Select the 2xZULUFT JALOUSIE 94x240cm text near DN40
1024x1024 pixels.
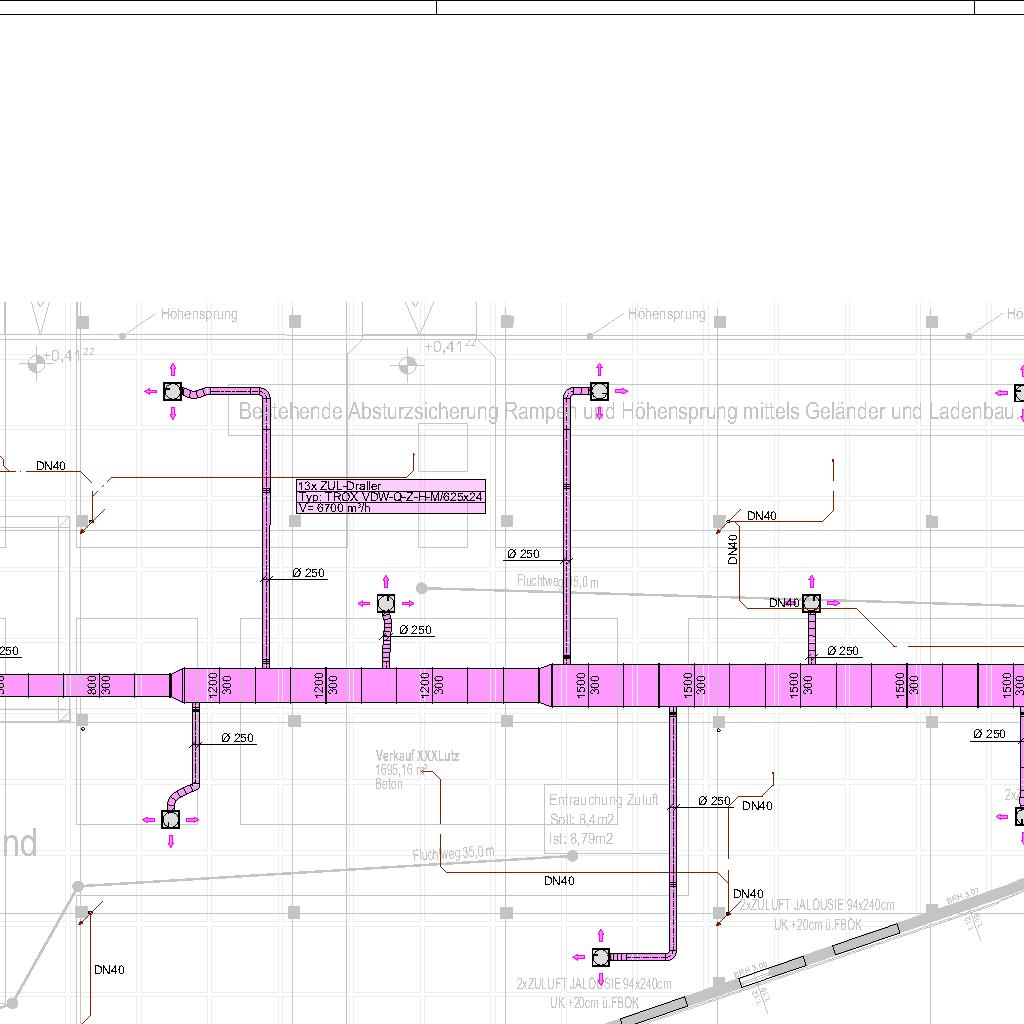click(x=817, y=905)
